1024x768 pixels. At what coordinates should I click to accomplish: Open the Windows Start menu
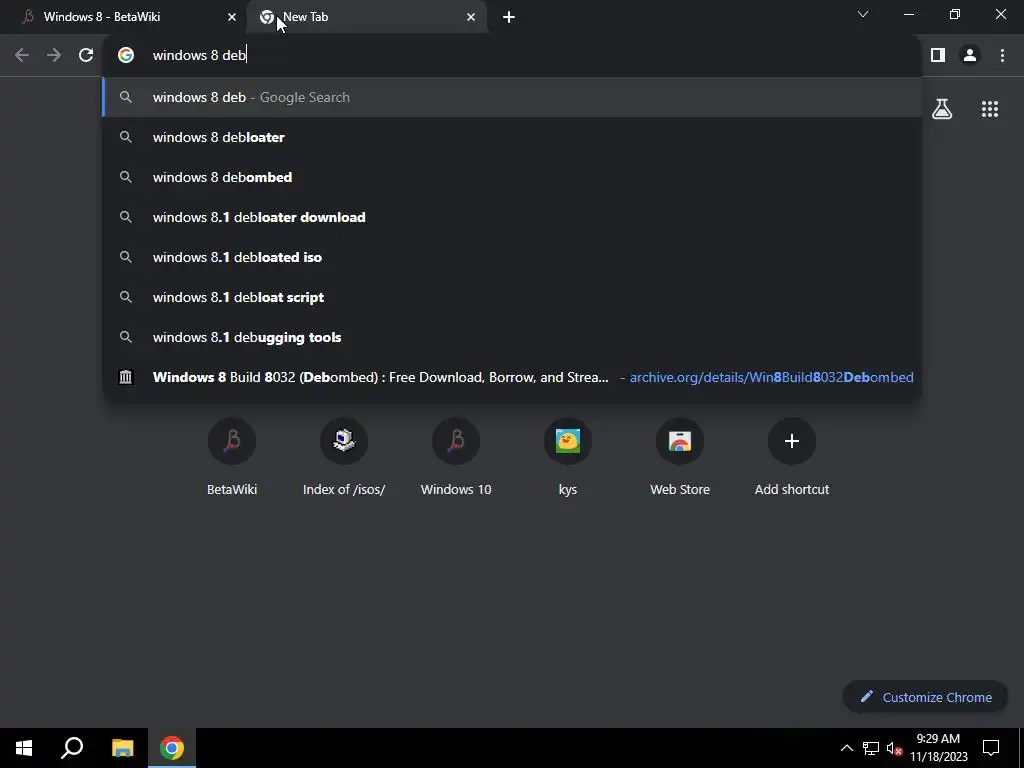click(x=24, y=748)
